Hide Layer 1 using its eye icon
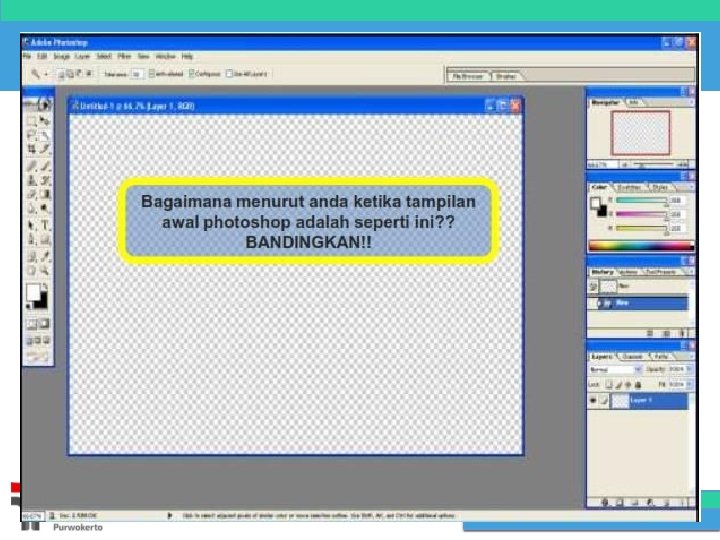Viewport: 720px width, 540px height. pyautogui.click(x=593, y=401)
